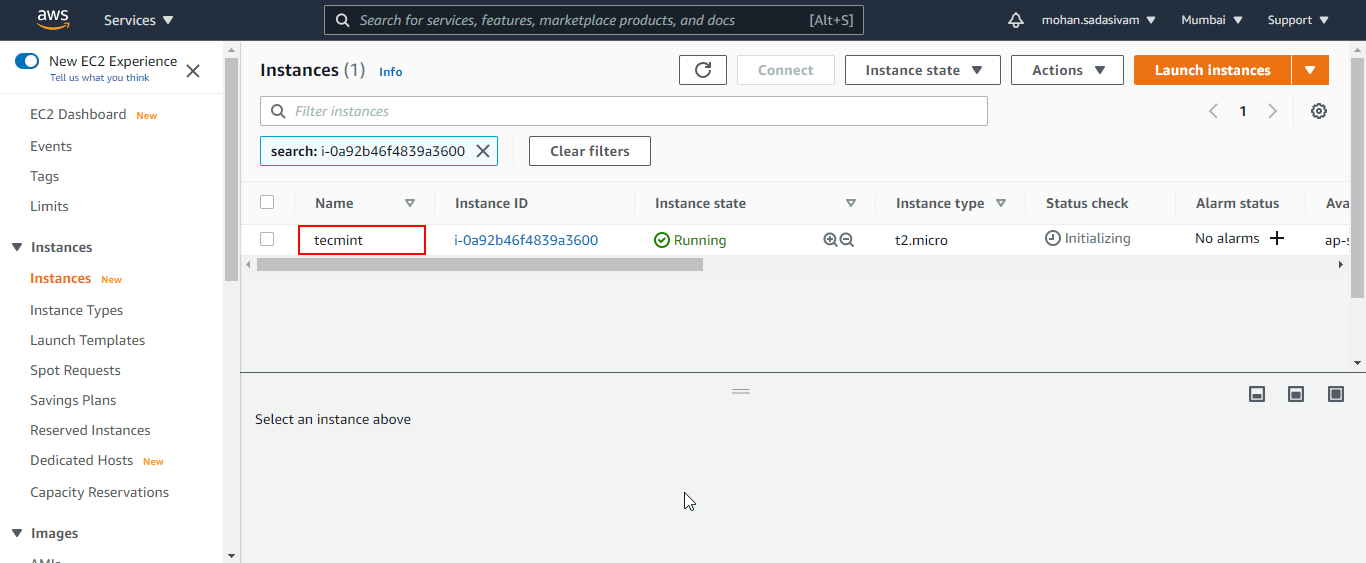
Task: Remove the search filter i-0a92b46f4839a3600
Action: click(x=483, y=151)
